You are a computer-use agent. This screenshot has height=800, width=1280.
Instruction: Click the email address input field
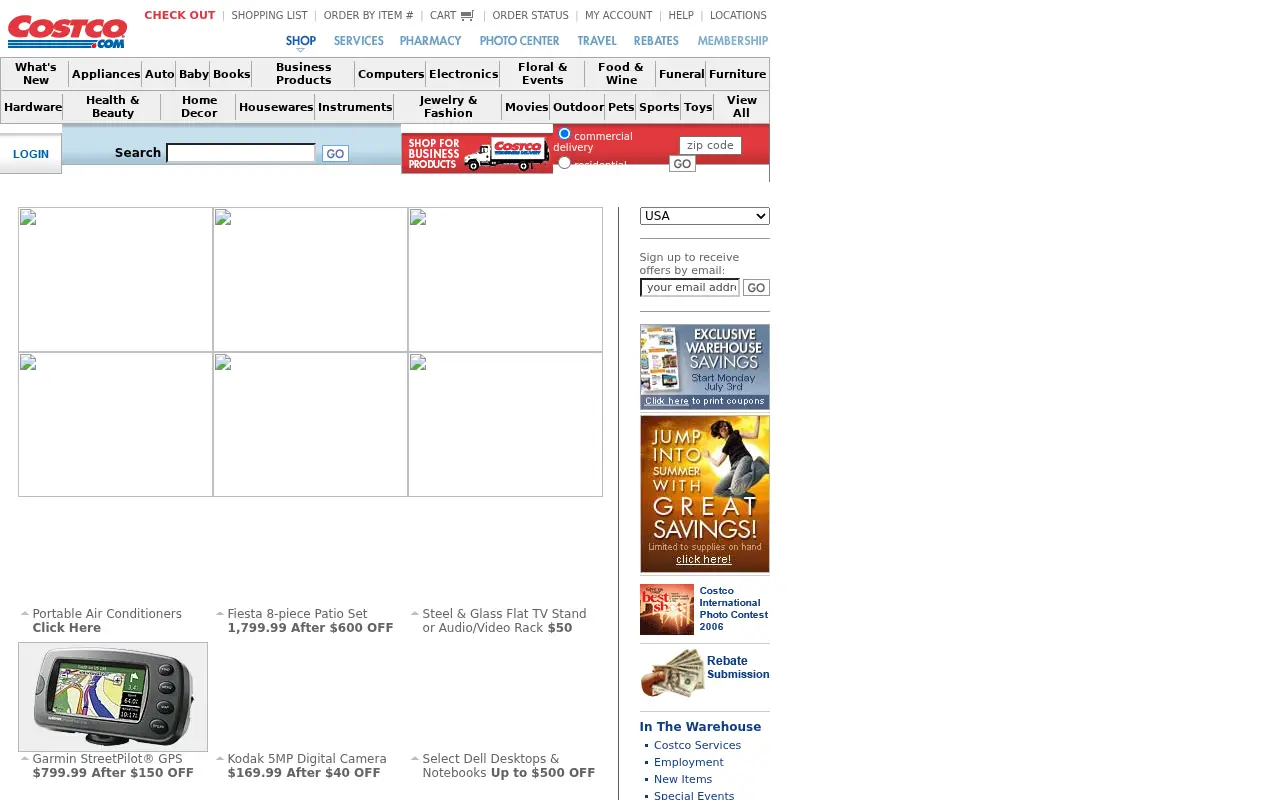pos(690,288)
